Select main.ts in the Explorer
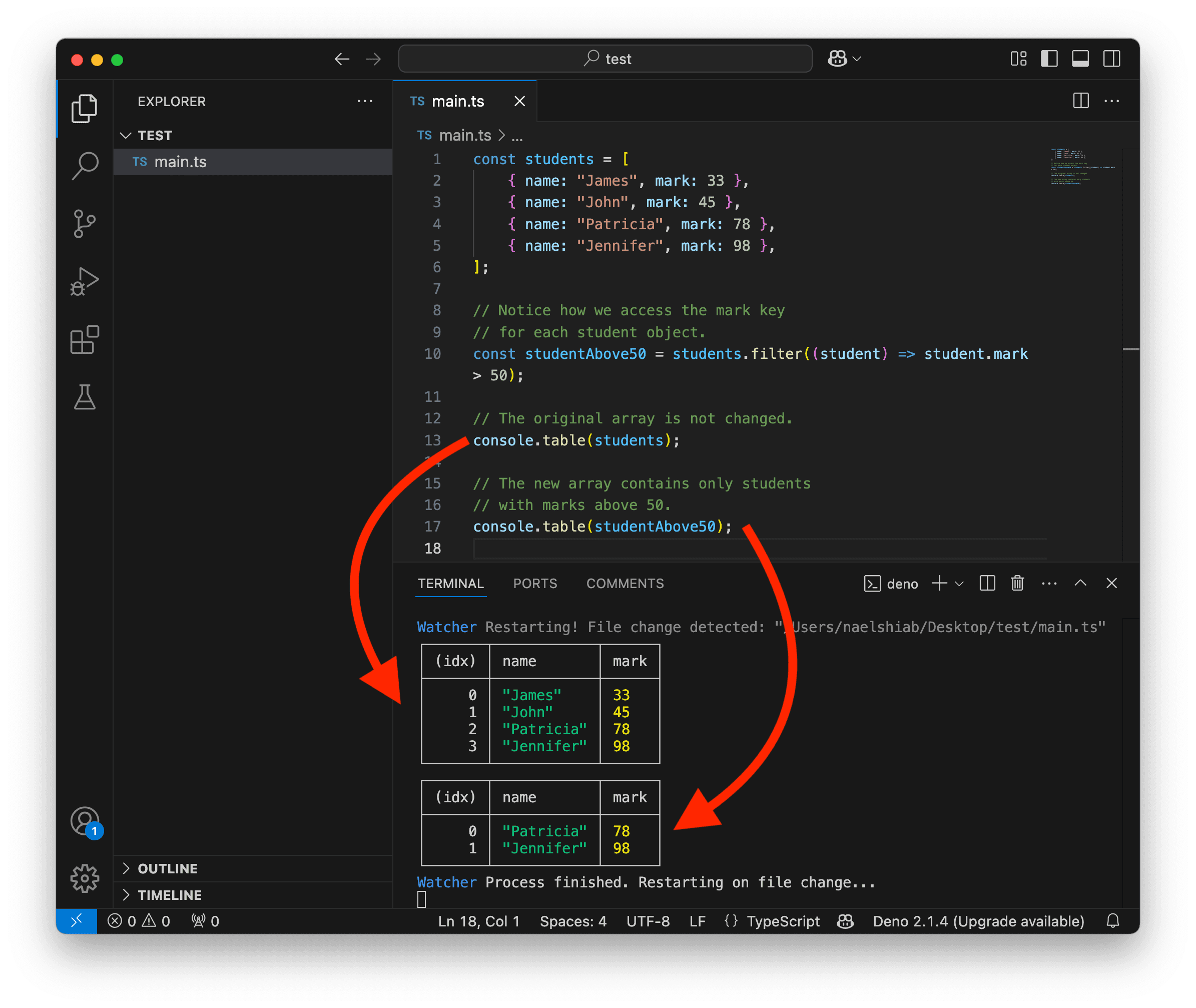 pyautogui.click(x=181, y=162)
